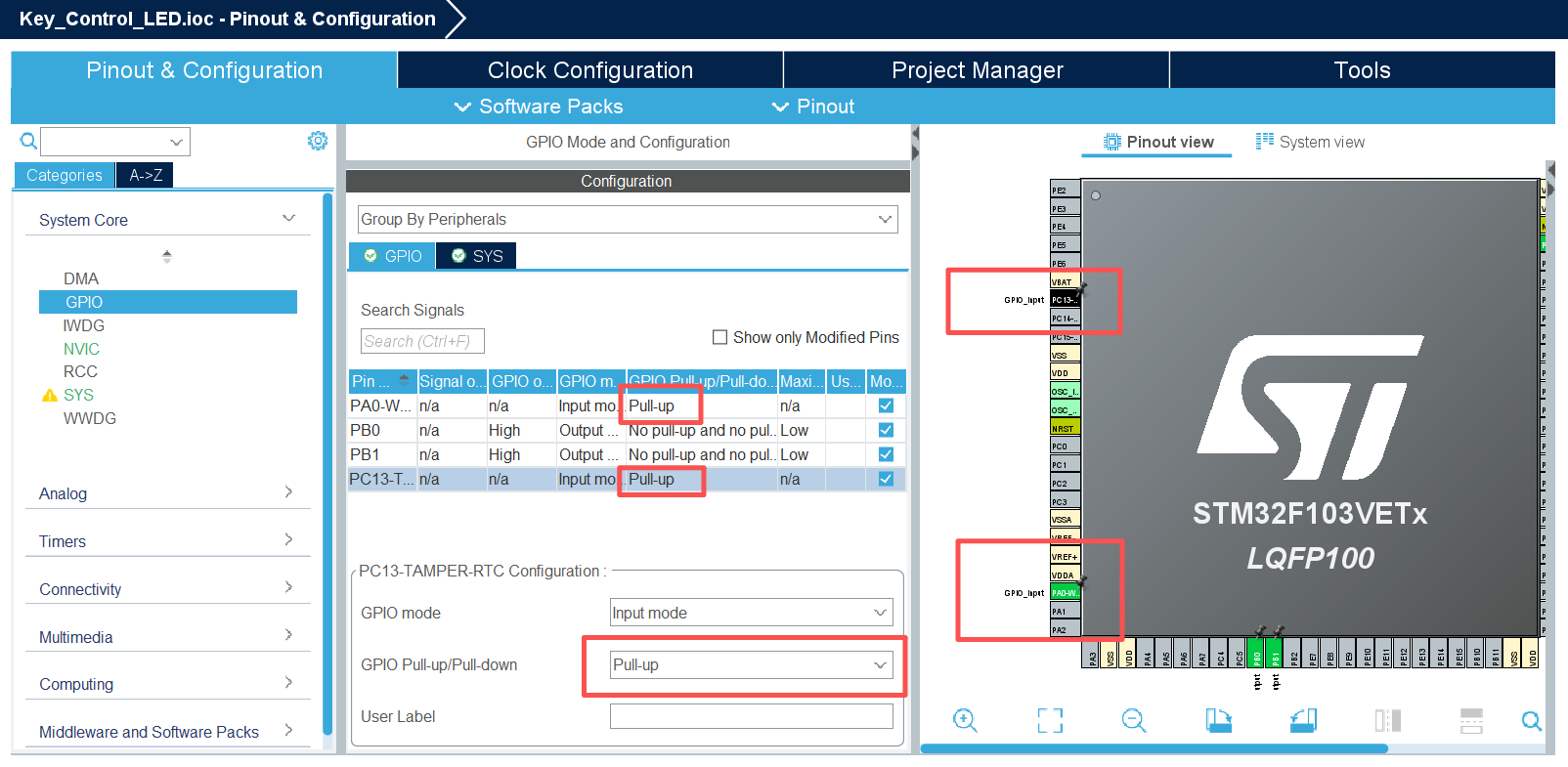Image resolution: width=1568 pixels, height=767 pixels.
Task: Click the sort arrows under System Core
Action: point(167,256)
